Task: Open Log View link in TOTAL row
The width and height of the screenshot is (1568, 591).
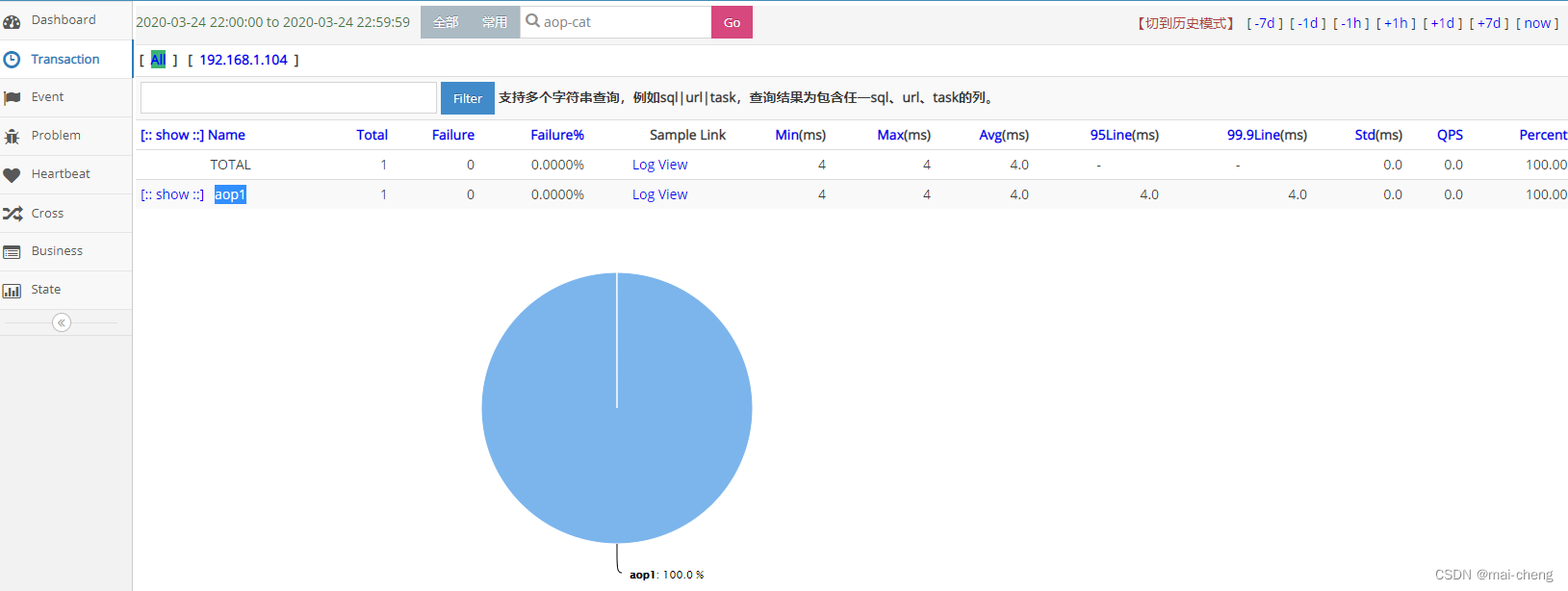Action: coord(659,165)
